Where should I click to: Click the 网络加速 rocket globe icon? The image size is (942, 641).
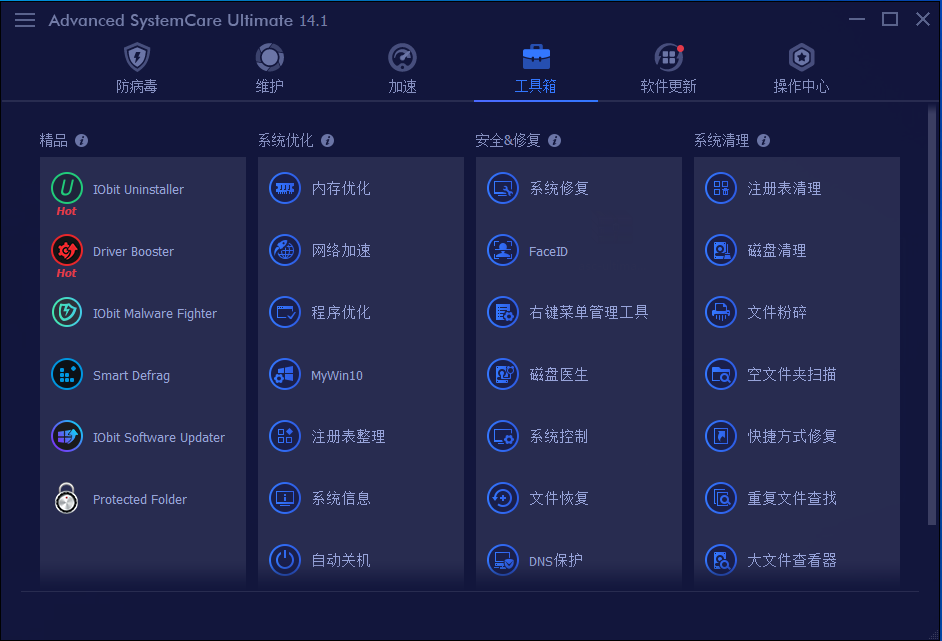285,250
